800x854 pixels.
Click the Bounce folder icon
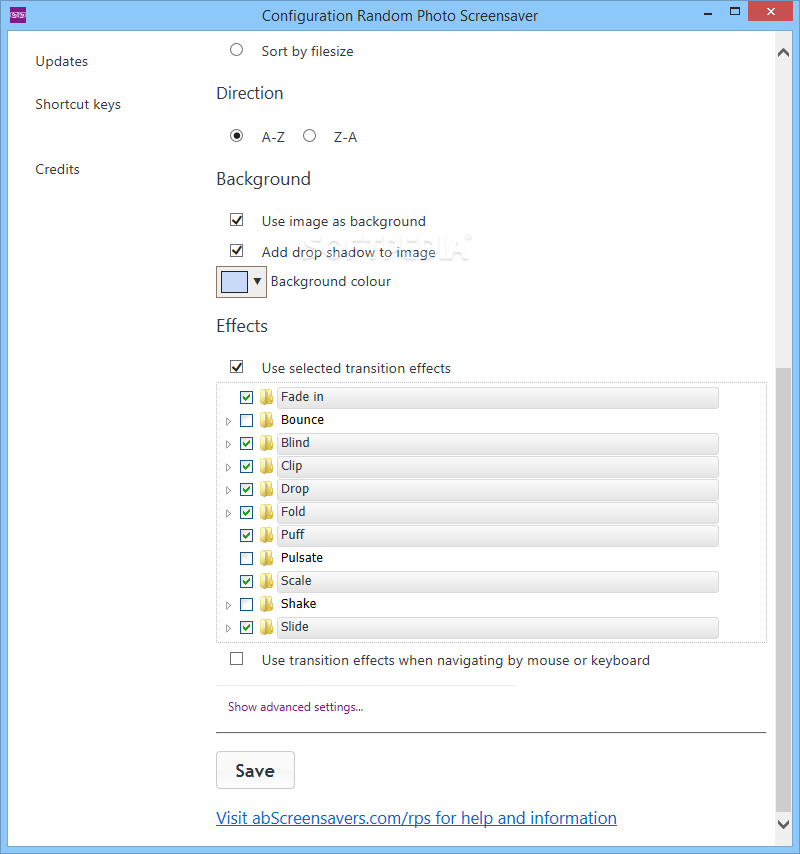(x=266, y=420)
